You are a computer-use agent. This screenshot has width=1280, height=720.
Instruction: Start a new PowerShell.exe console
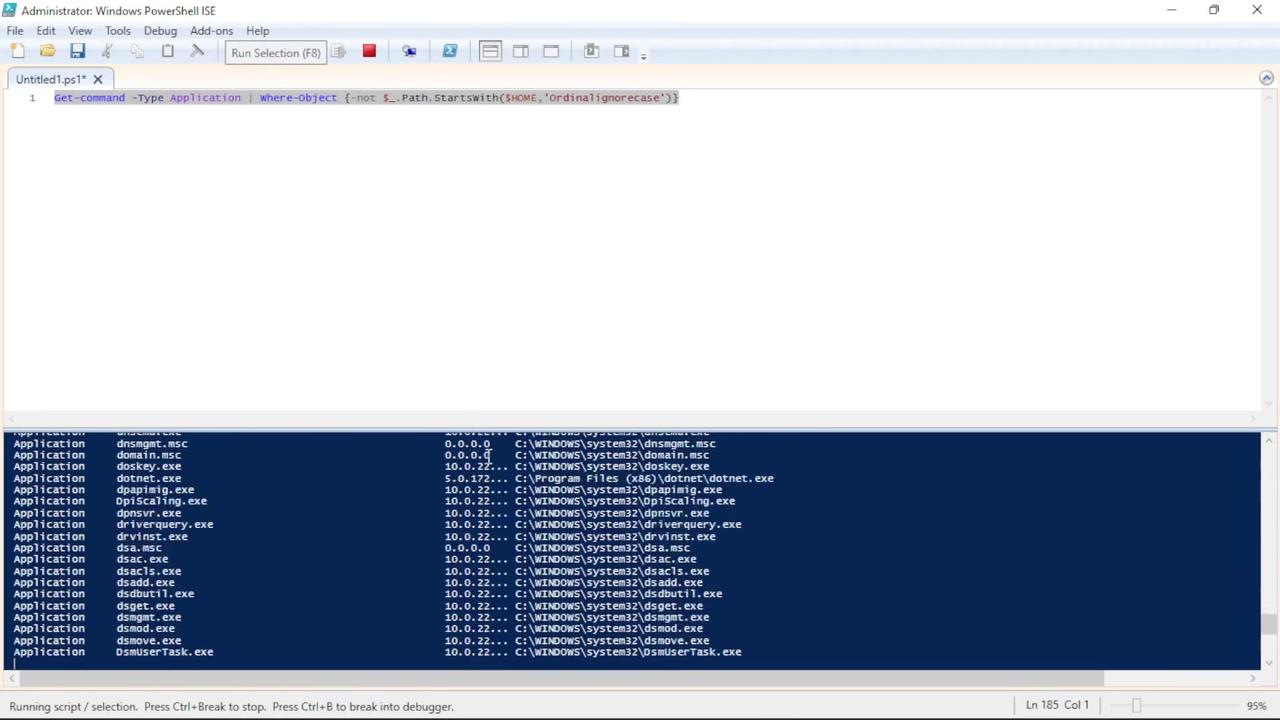tap(449, 51)
